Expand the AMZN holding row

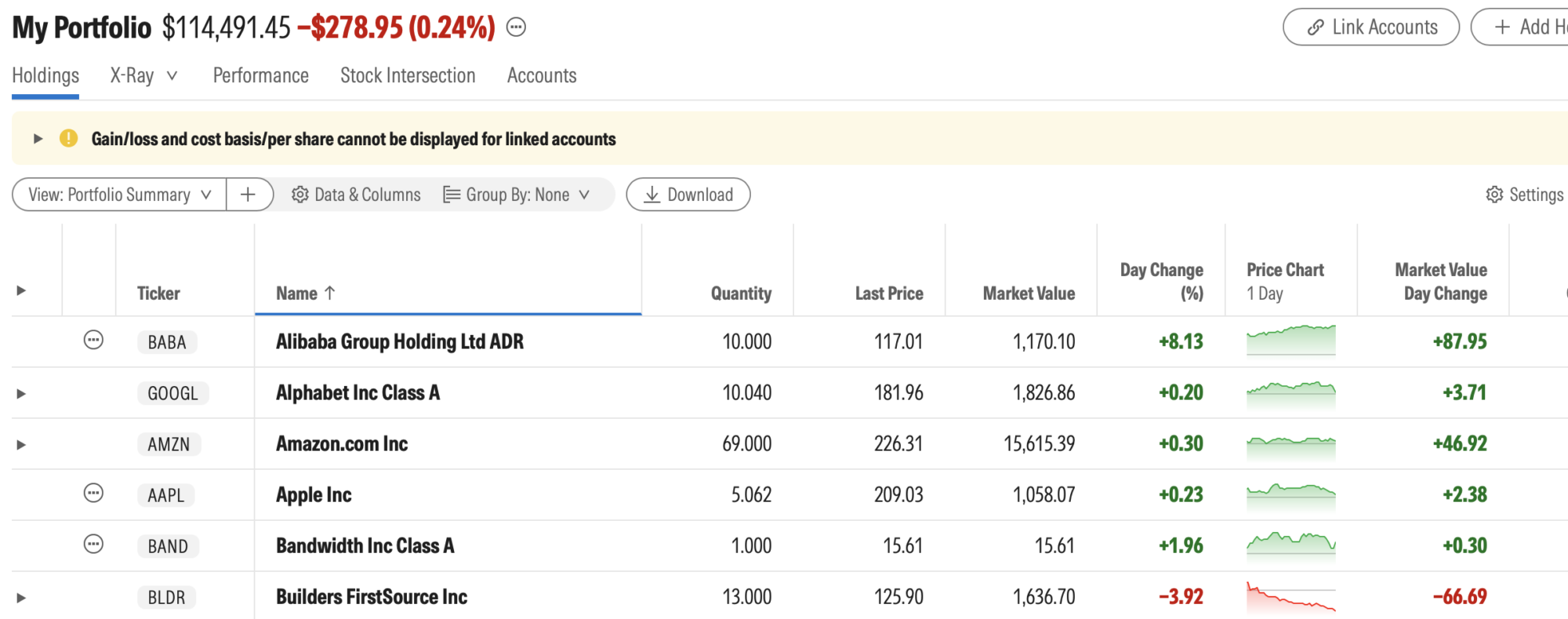(x=21, y=444)
